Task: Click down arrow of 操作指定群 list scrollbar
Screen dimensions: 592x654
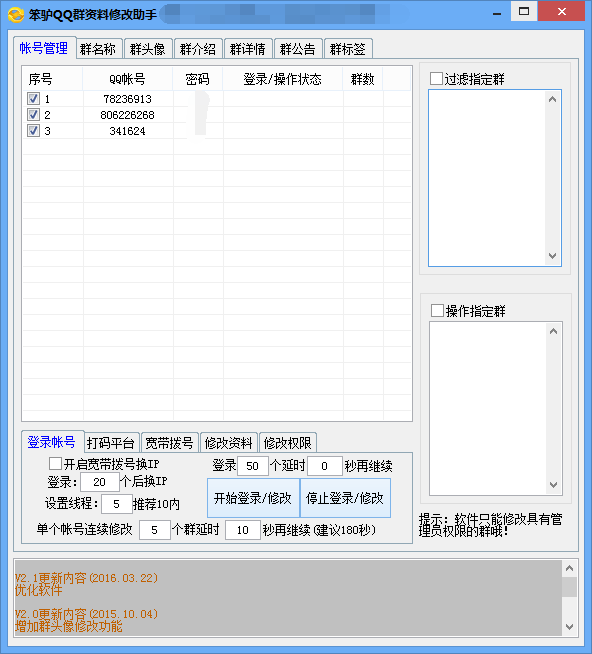Action: [554, 485]
